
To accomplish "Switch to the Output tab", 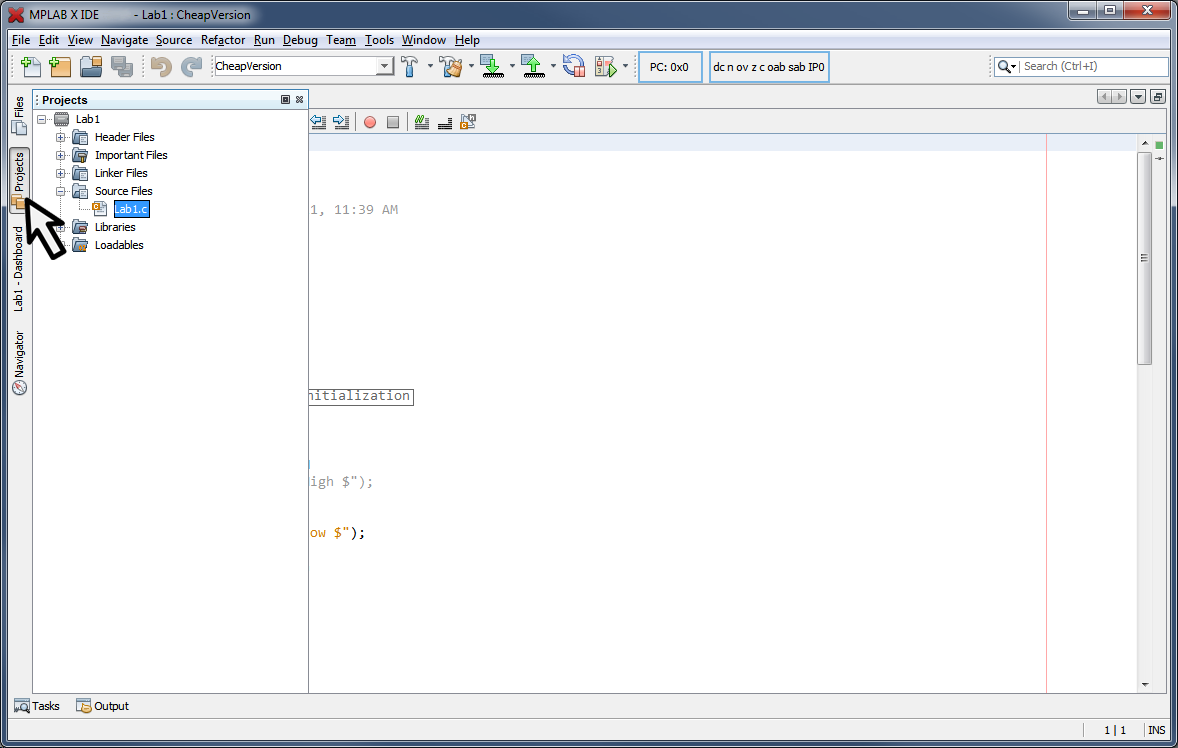I will point(101,705).
